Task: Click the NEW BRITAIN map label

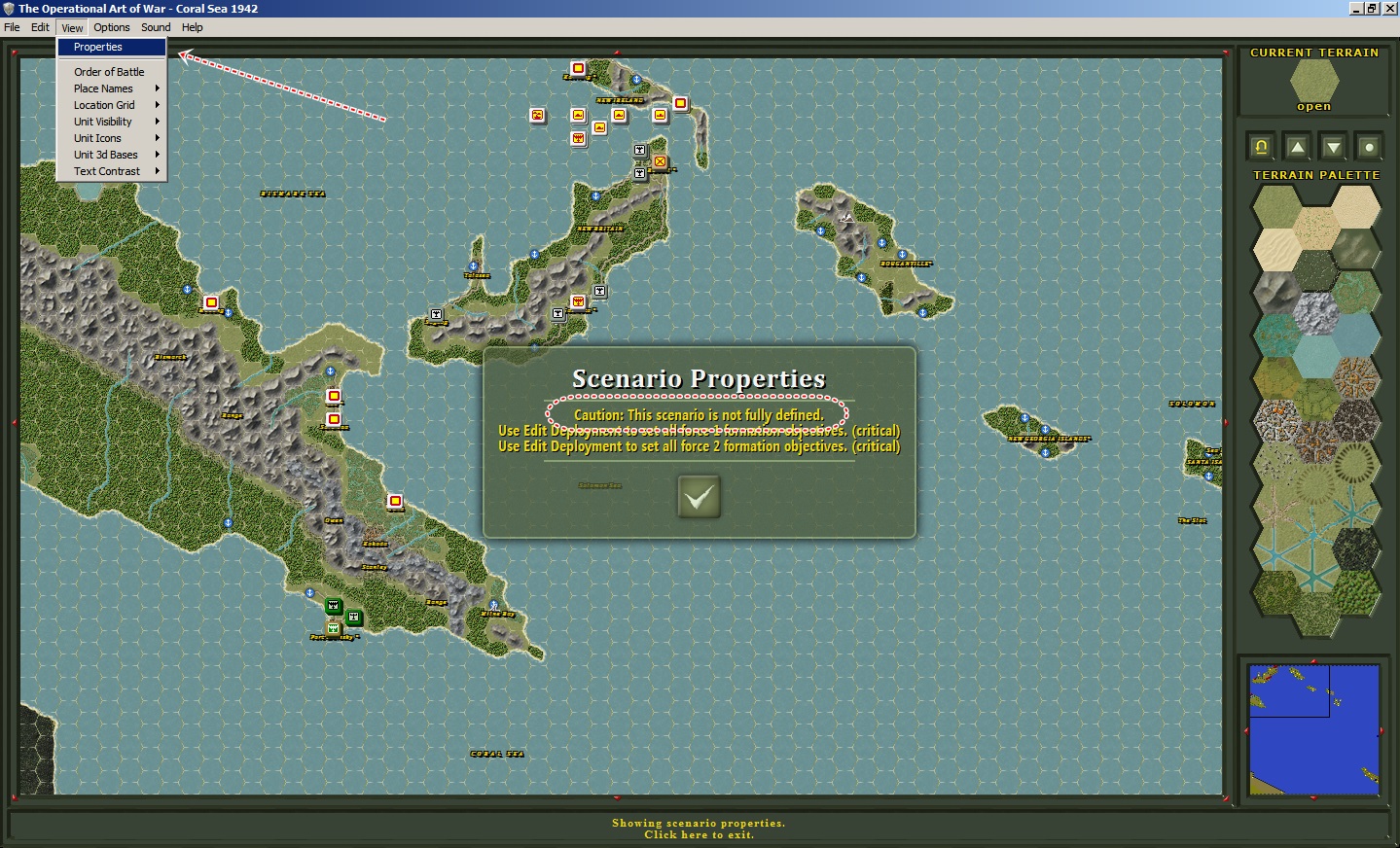Action: click(x=600, y=229)
